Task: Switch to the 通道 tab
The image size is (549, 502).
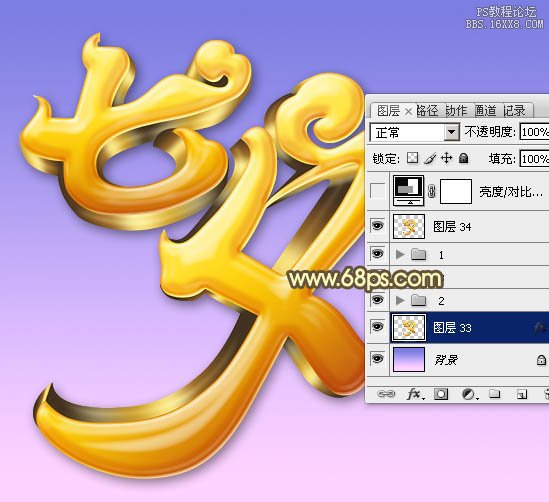Action: (486, 111)
